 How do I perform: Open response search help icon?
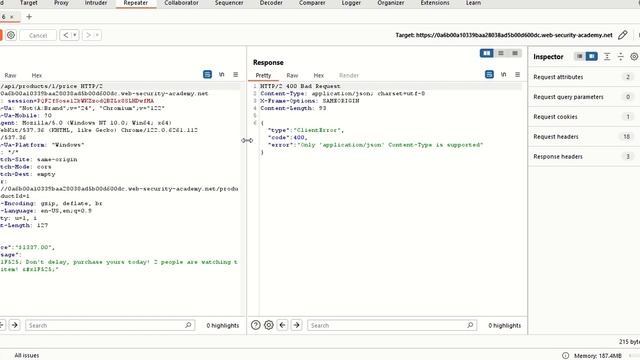pyautogui.click(x=256, y=325)
